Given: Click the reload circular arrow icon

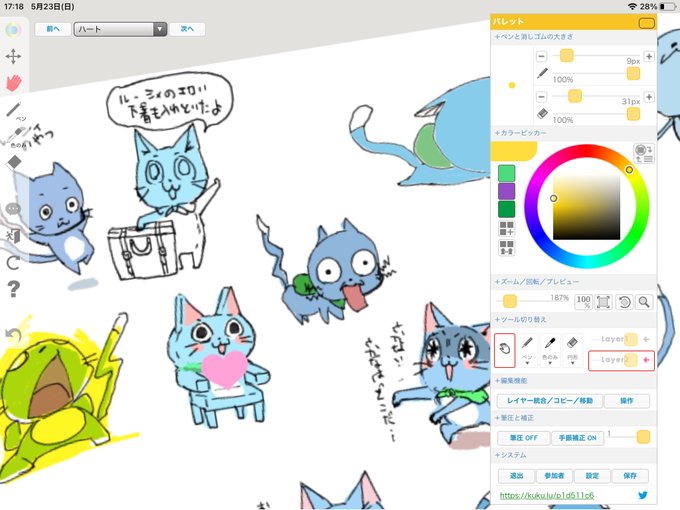Looking at the screenshot, I should click(x=13, y=263).
